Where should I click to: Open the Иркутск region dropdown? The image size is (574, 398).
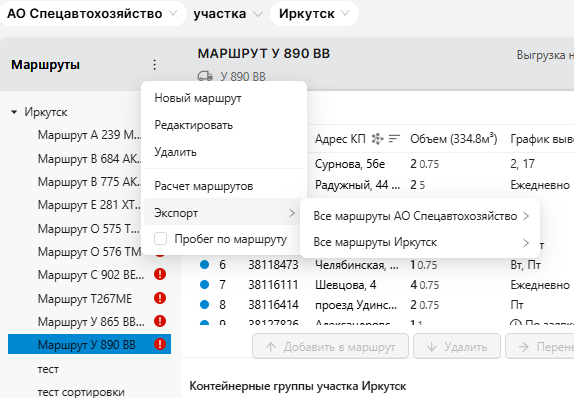point(314,14)
